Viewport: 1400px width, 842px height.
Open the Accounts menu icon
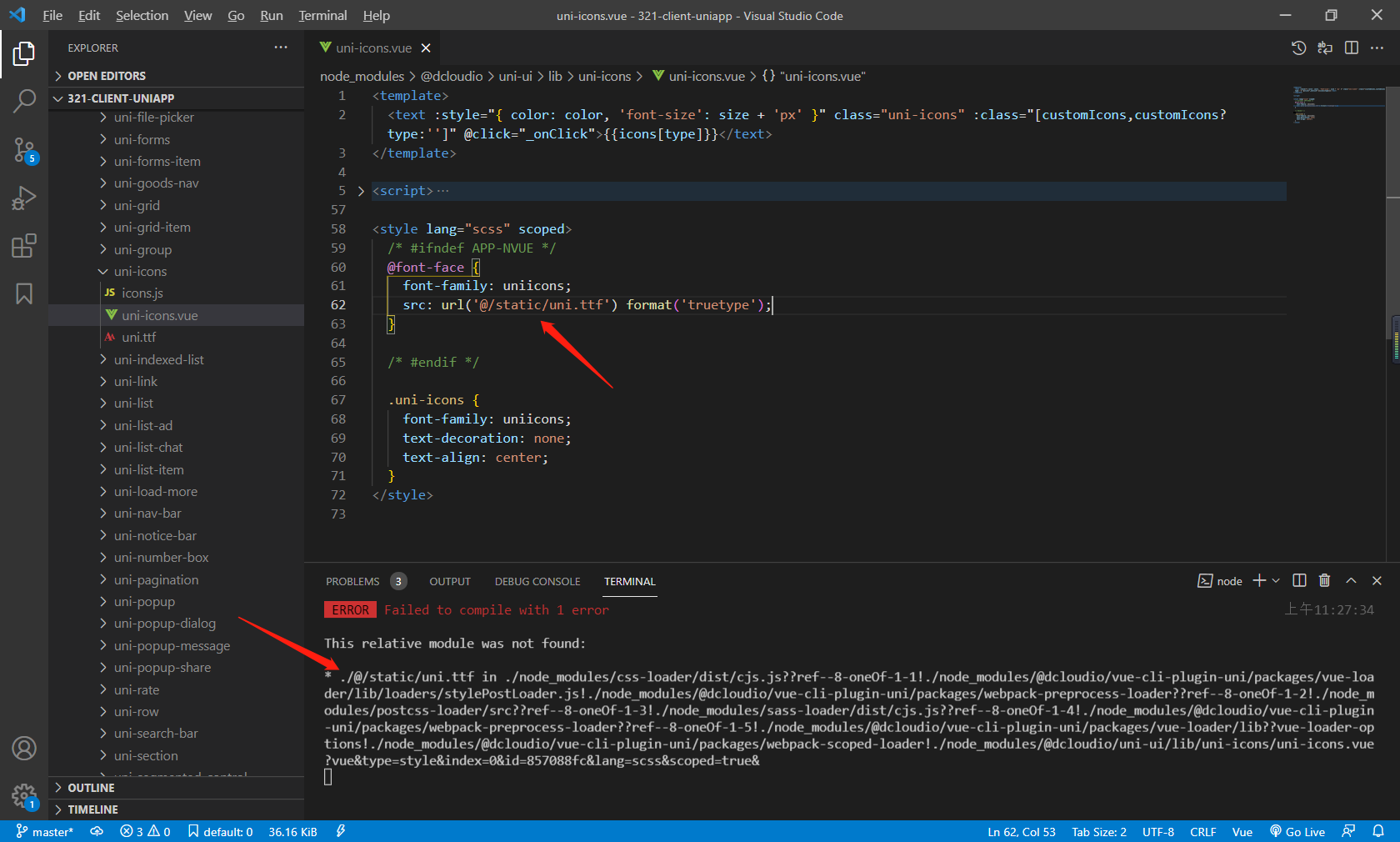coord(24,749)
